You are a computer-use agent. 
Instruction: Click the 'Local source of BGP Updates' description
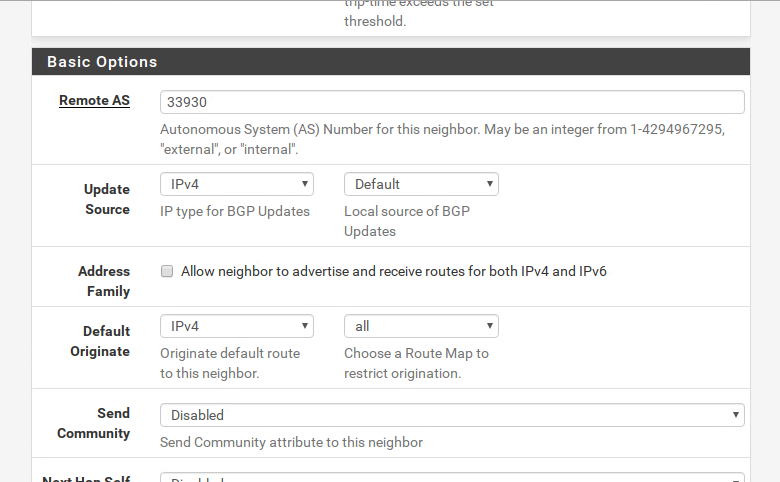[x=406, y=221]
